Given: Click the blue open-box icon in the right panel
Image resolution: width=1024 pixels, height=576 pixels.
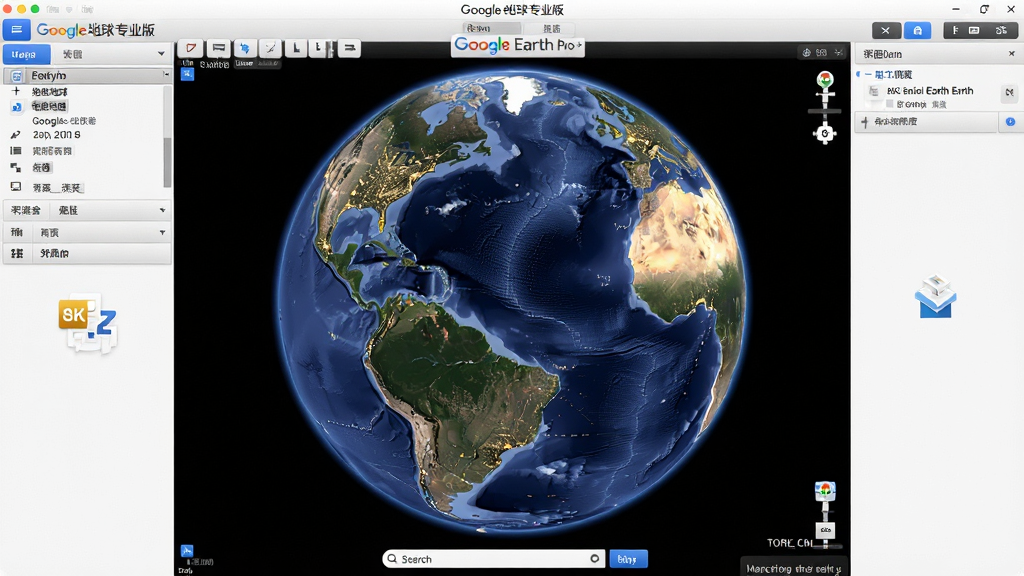Looking at the screenshot, I should 935,296.
